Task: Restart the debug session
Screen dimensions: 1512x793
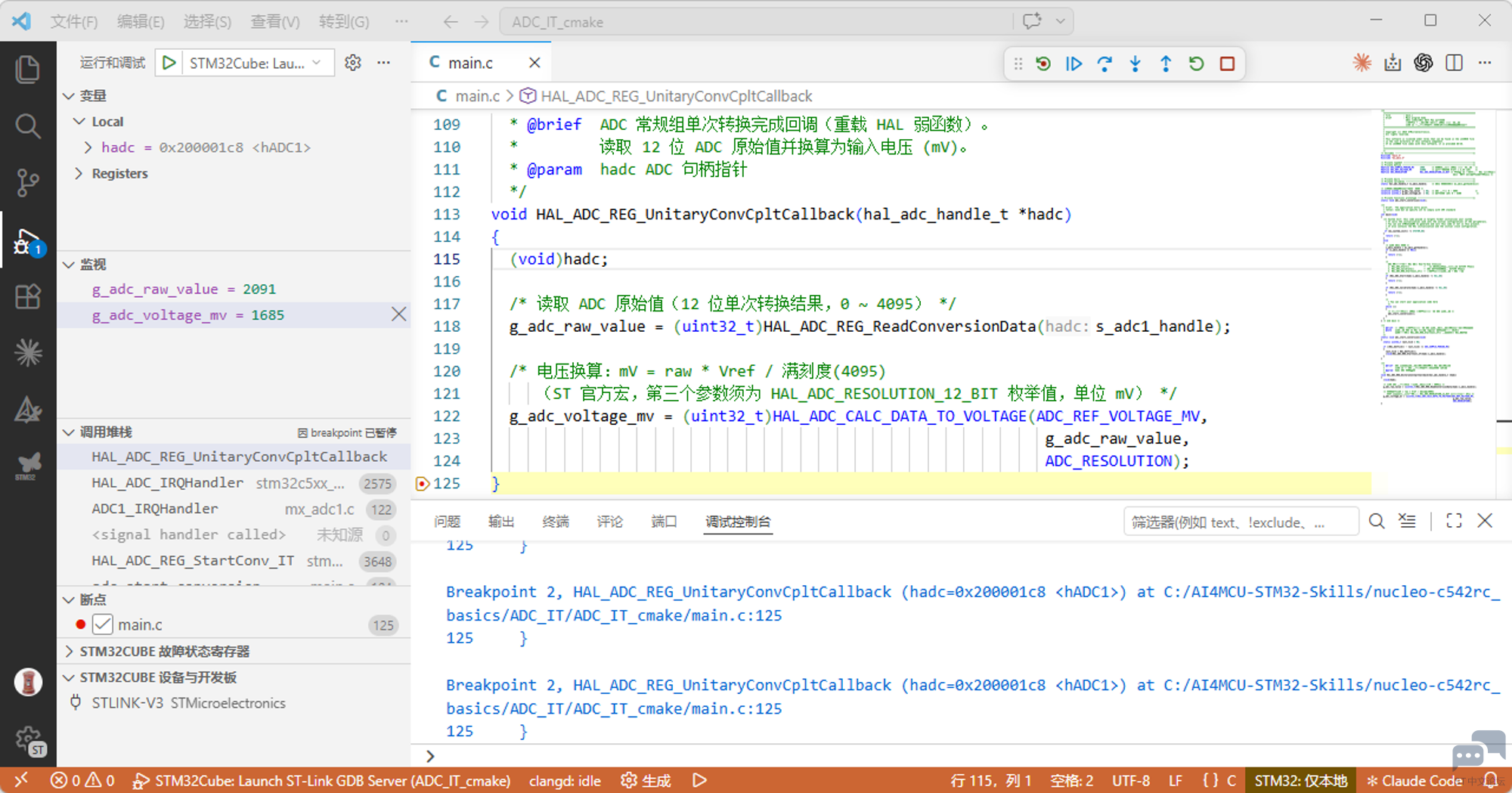Action: point(1196,64)
